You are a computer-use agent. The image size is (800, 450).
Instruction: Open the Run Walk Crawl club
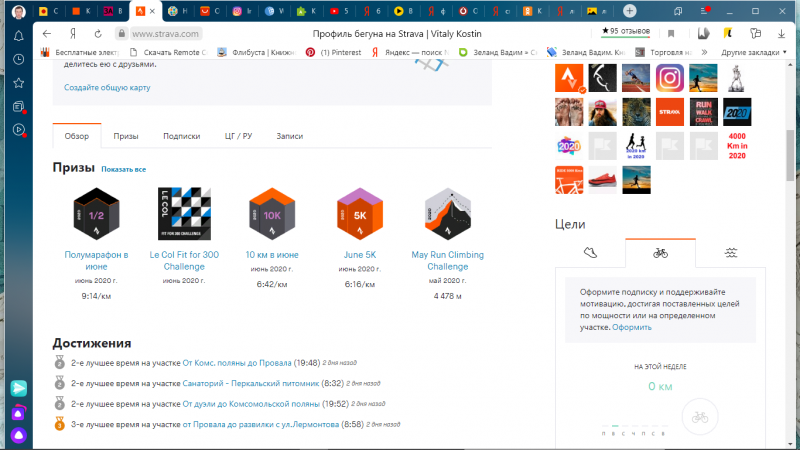pos(703,112)
